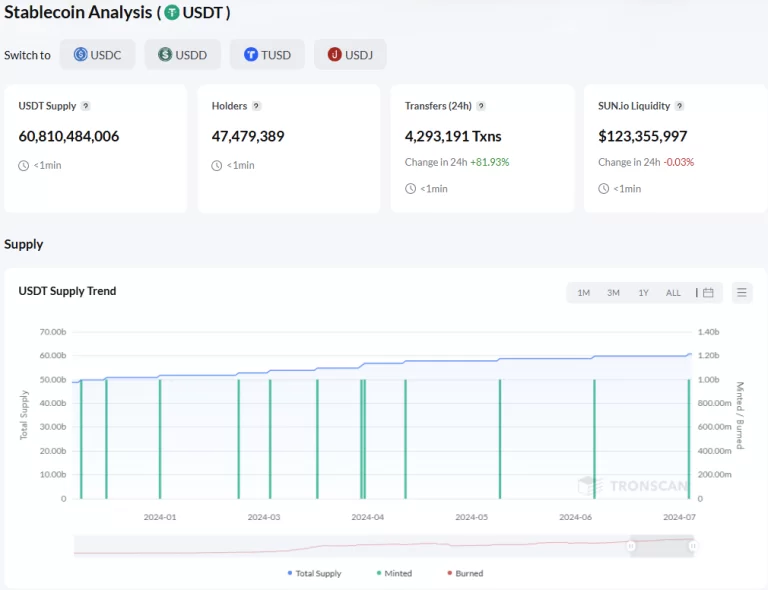Click the clock icon under Holders value
The height and width of the screenshot is (590, 768).
point(217,165)
